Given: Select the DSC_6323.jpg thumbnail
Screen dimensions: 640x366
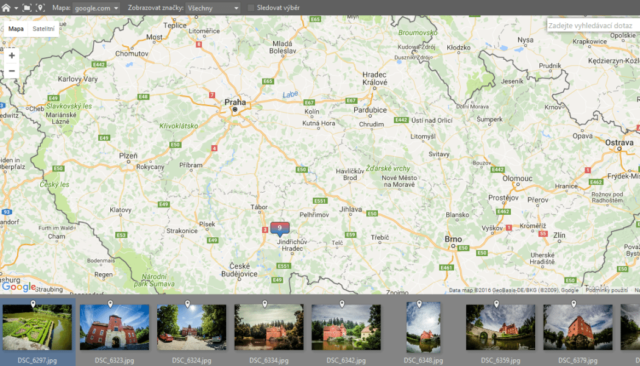Looking at the screenshot, I should click(x=114, y=327).
